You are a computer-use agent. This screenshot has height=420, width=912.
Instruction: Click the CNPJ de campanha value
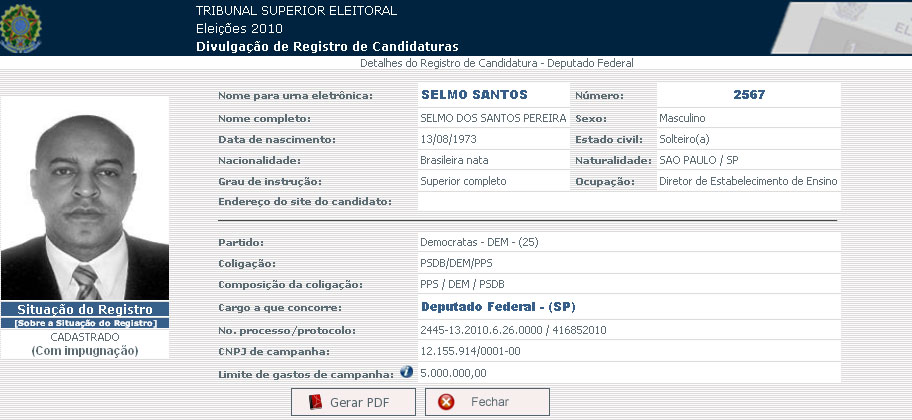472,351
